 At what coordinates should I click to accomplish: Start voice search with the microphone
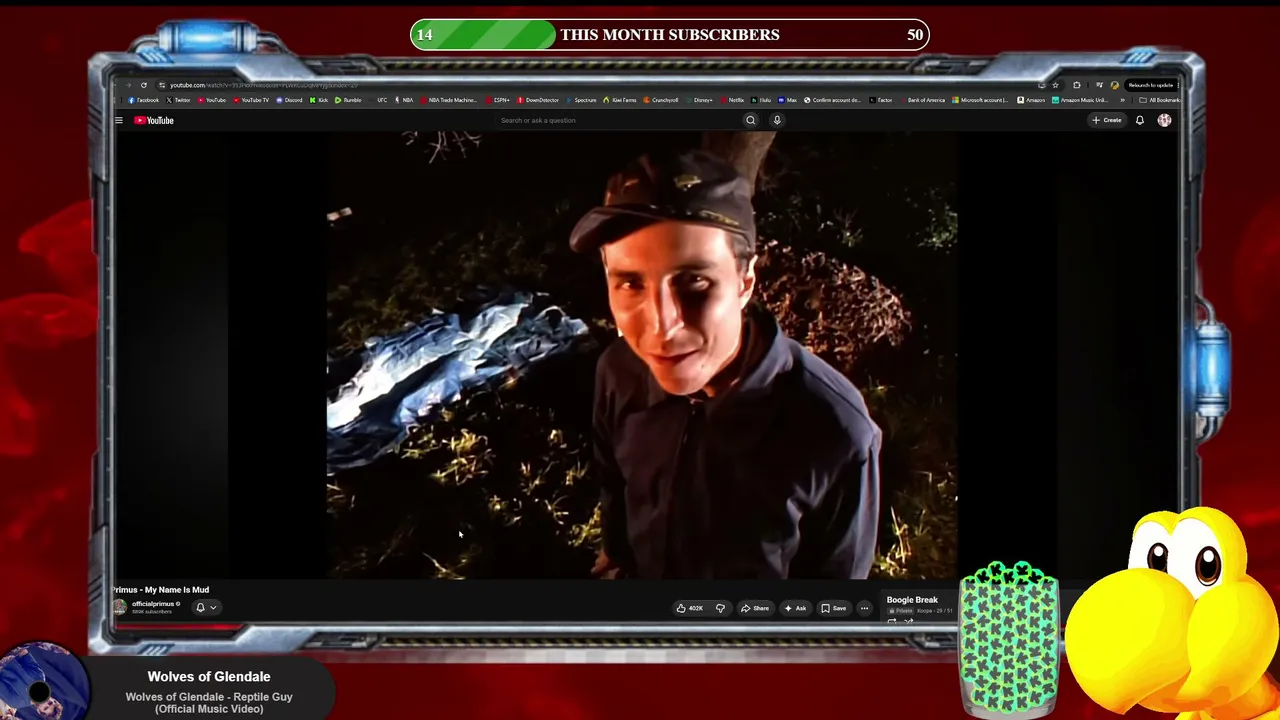777,120
